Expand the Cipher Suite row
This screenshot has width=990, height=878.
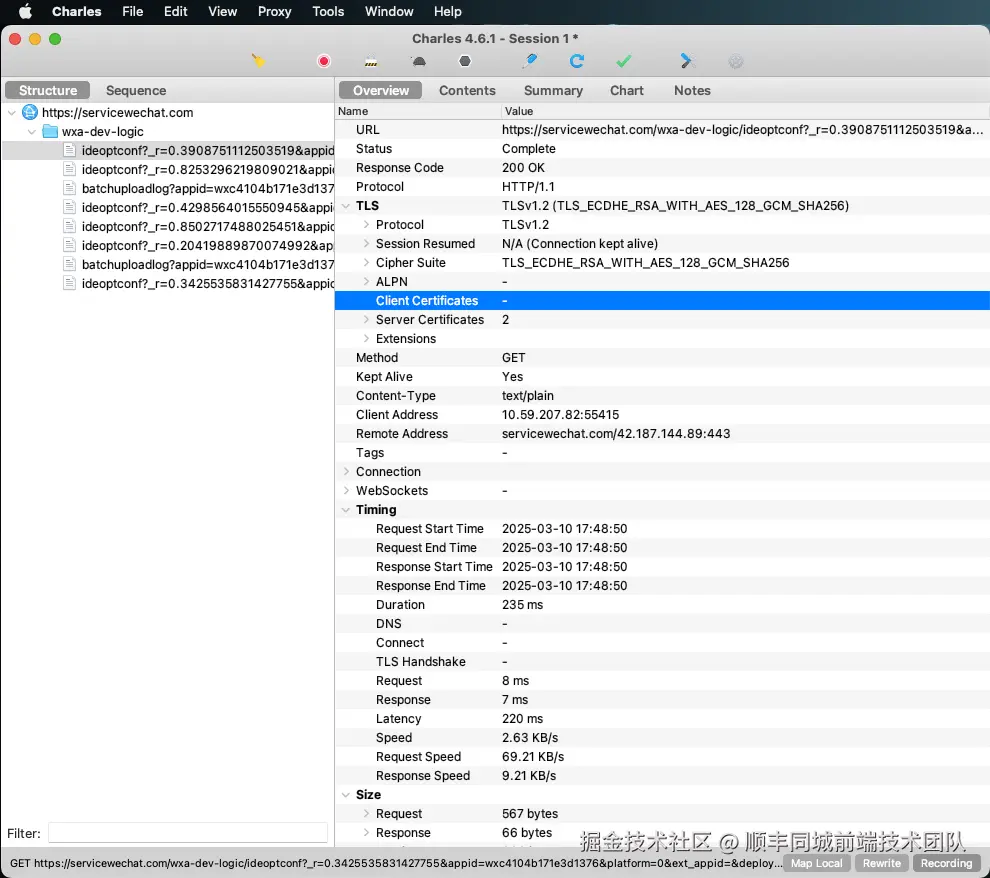[x=366, y=263]
